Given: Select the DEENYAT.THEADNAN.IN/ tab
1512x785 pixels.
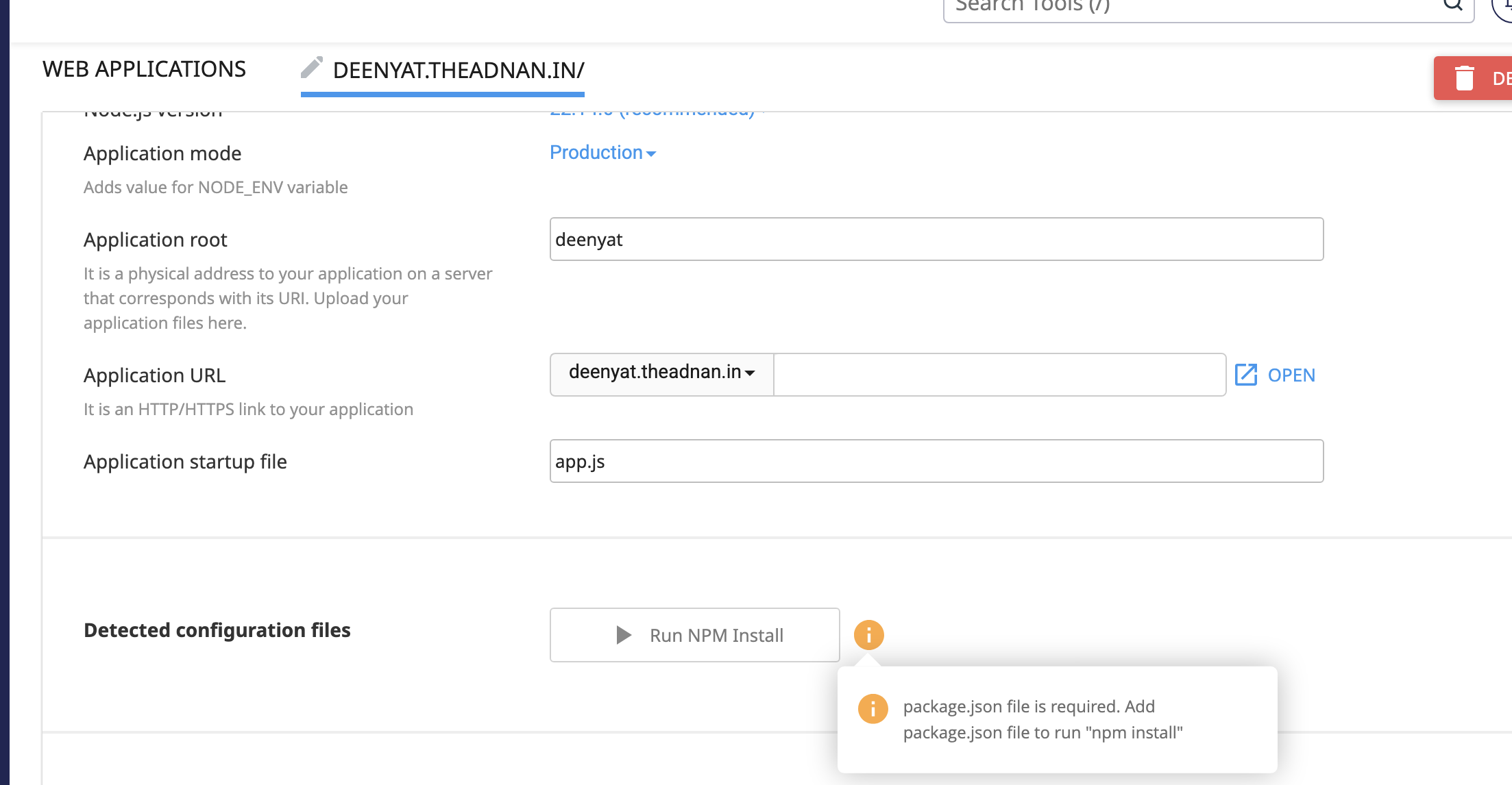Looking at the screenshot, I should pos(458,71).
